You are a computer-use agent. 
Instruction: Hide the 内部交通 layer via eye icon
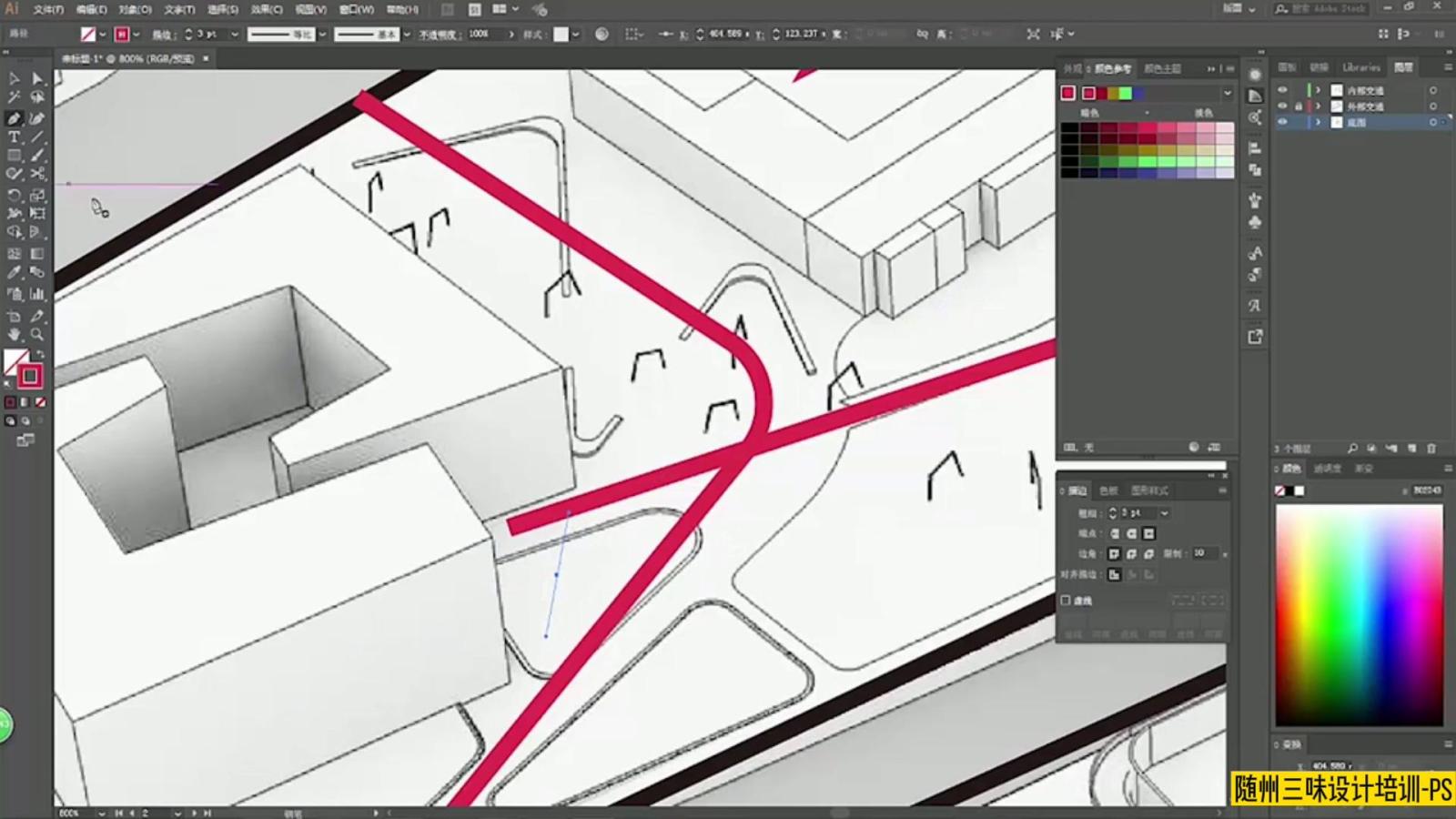pos(1282,90)
